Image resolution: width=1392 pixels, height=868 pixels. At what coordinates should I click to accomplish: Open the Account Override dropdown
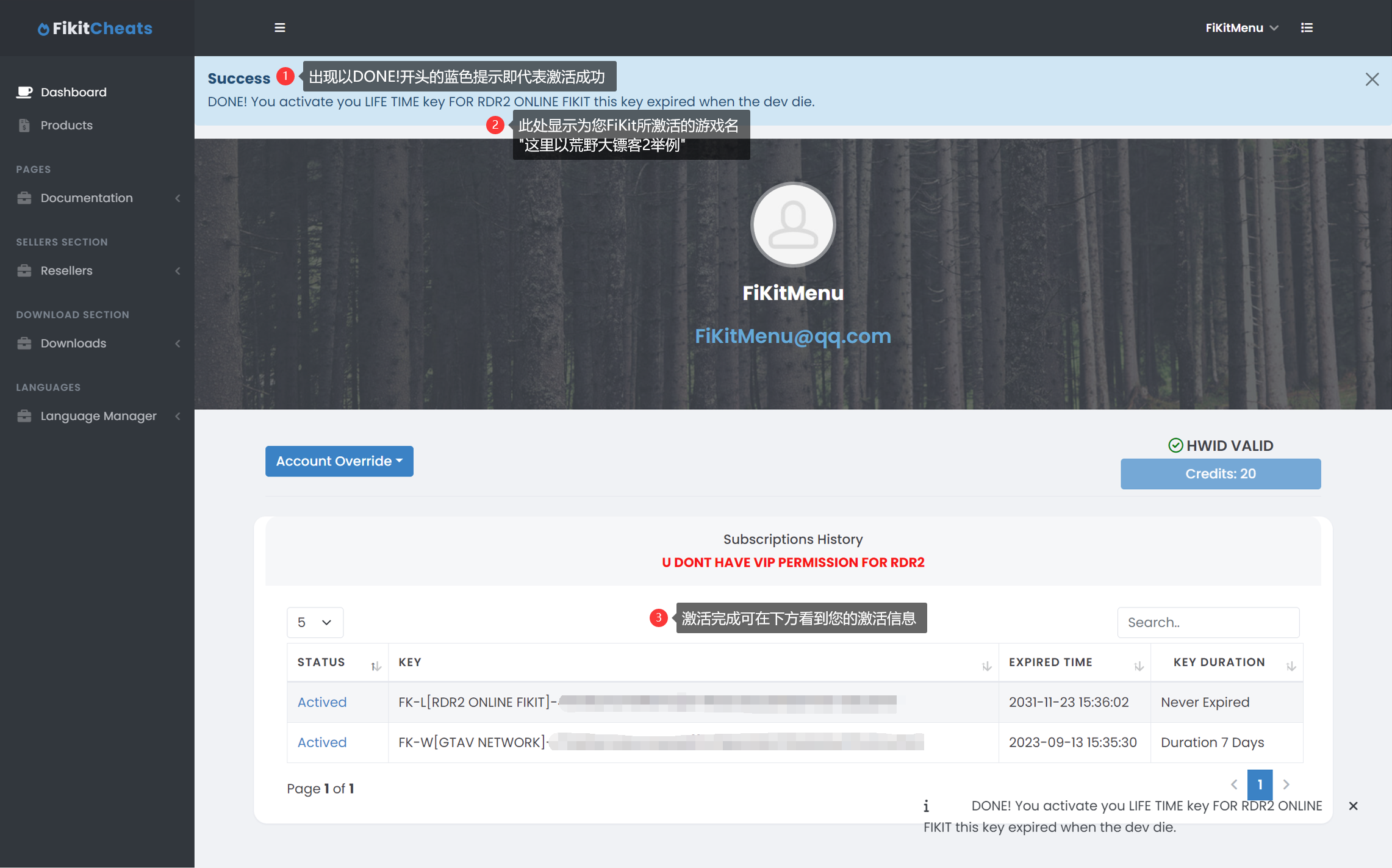[x=339, y=461]
